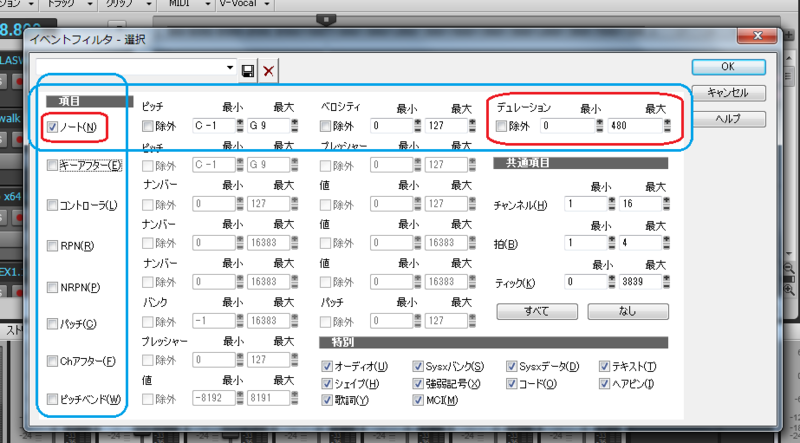Screen dimensions: 800x443
Task: Adjust duration minimum spinner arrows
Action: 599,126
